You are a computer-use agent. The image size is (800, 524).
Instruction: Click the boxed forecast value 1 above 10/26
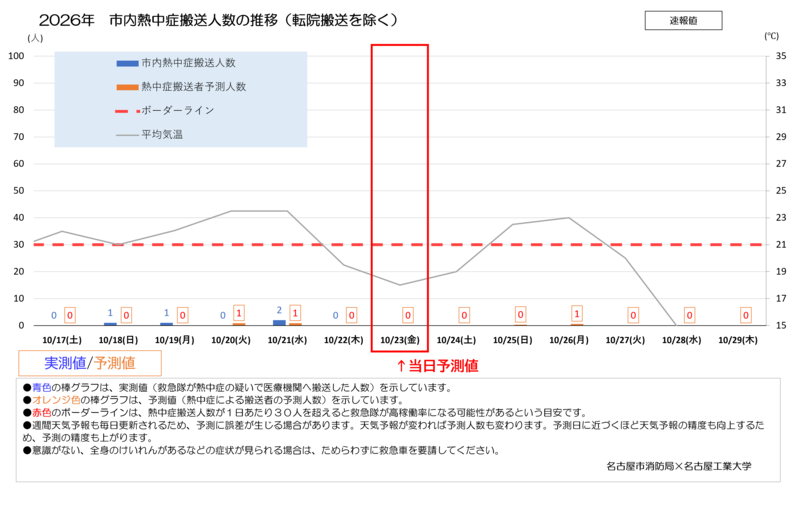click(x=577, y=313)
